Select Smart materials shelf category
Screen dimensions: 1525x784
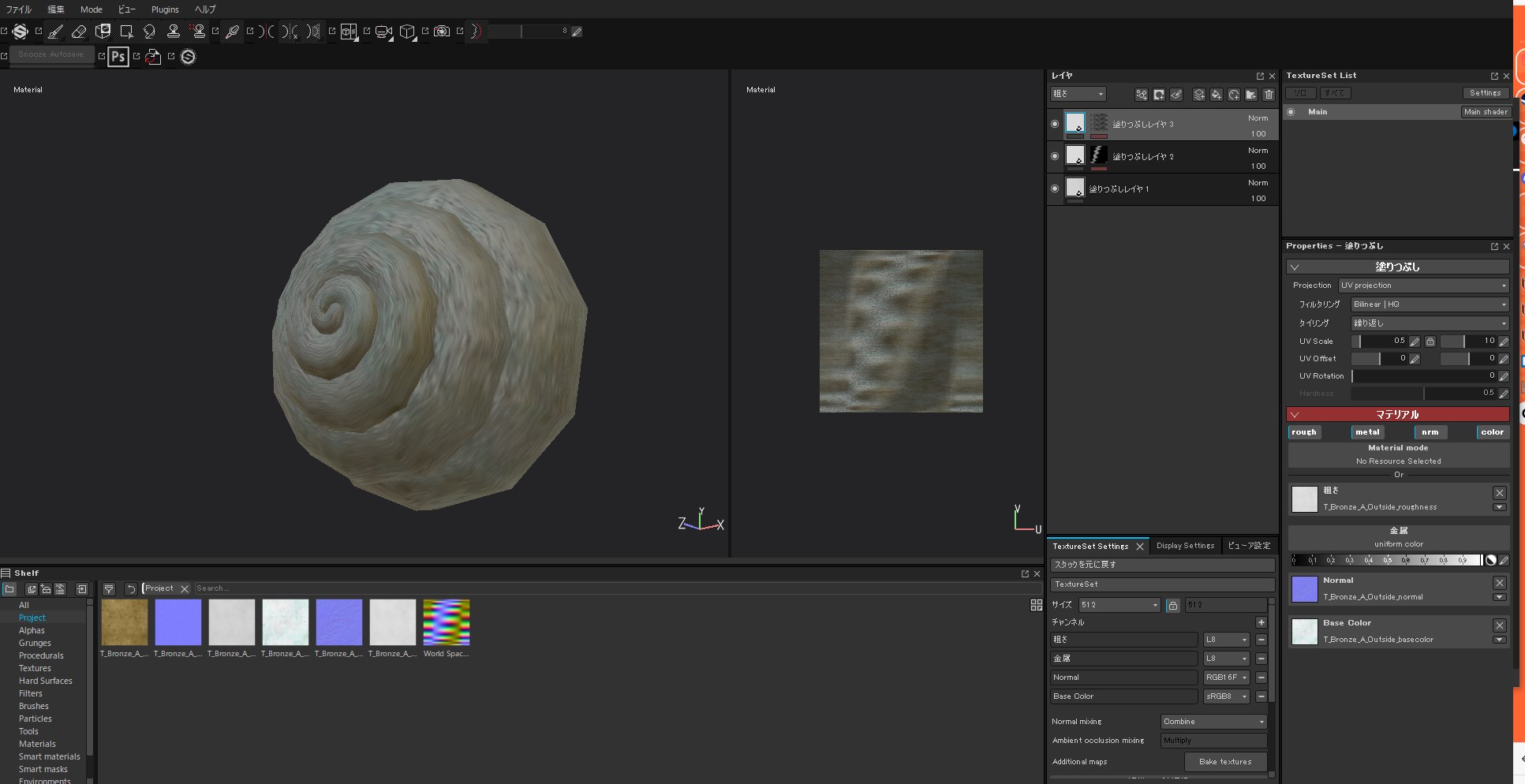click(50, 756)
